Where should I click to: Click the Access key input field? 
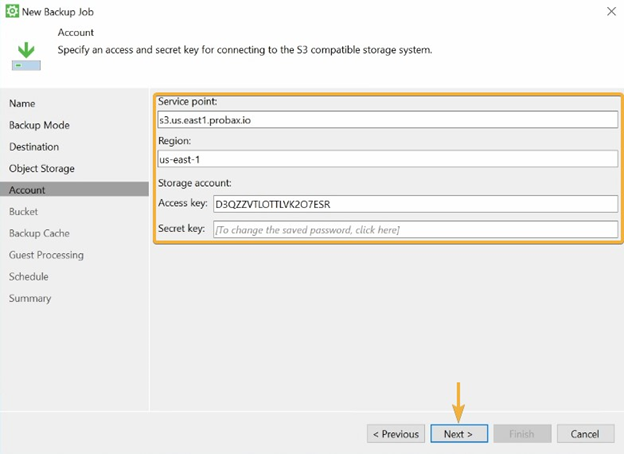point(415,204)
